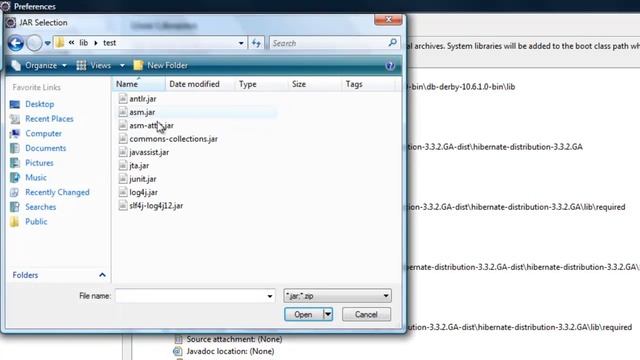Go back using the blue Back arrow

pos(16,43)
